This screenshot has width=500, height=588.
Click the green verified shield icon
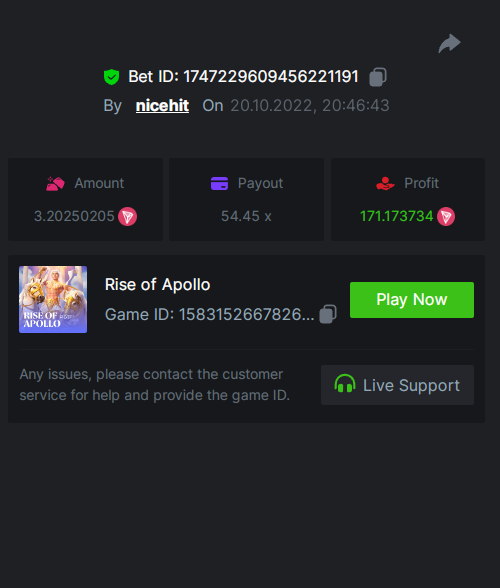(x=111, y=77)
